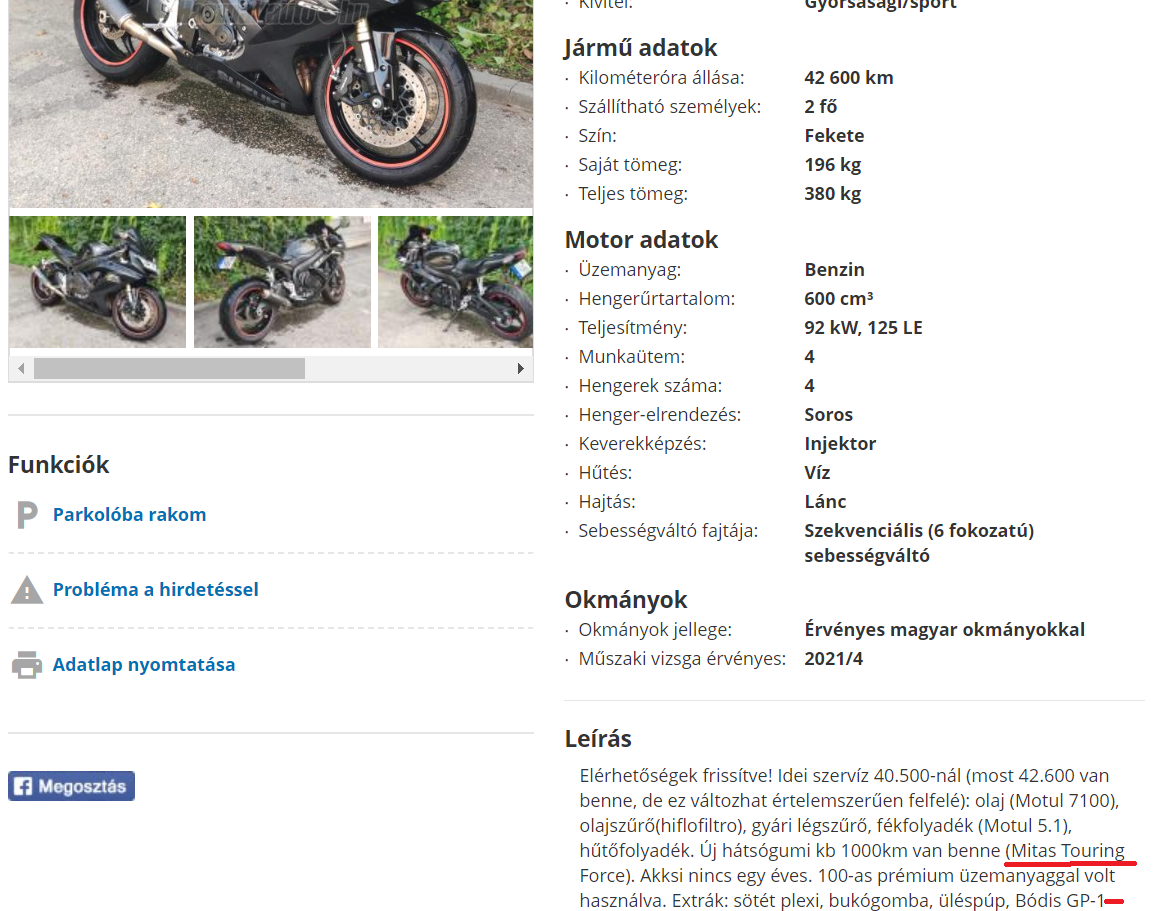Click the Okmányok heading
Image resolution: width=1174 pixels, height=911 pixels.
626,600
